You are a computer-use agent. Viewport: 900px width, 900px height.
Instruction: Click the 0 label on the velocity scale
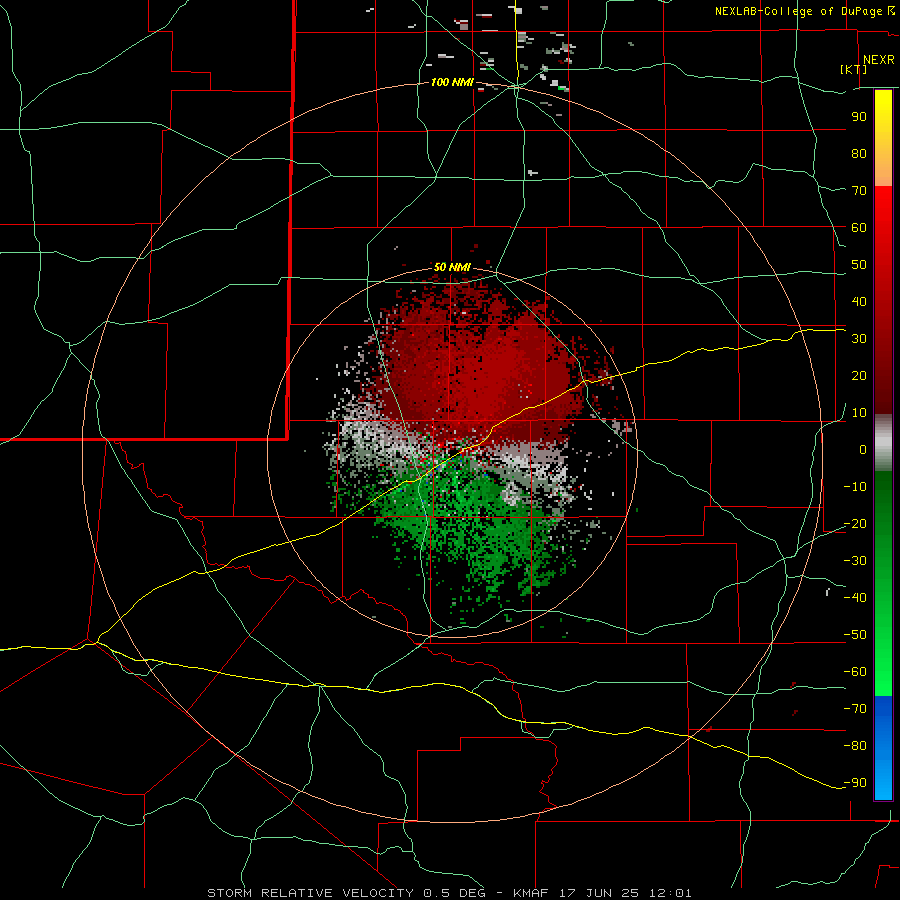[x=863, y=450]
